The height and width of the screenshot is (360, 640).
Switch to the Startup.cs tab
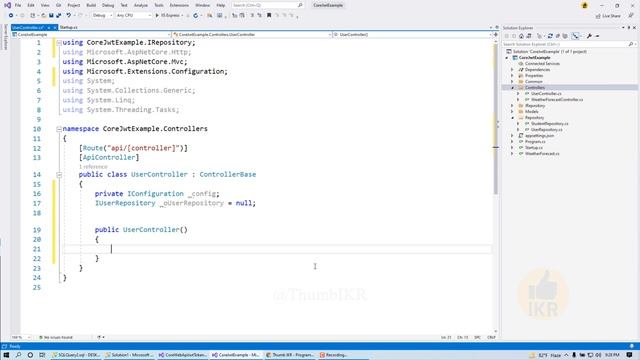coord(69,27)
